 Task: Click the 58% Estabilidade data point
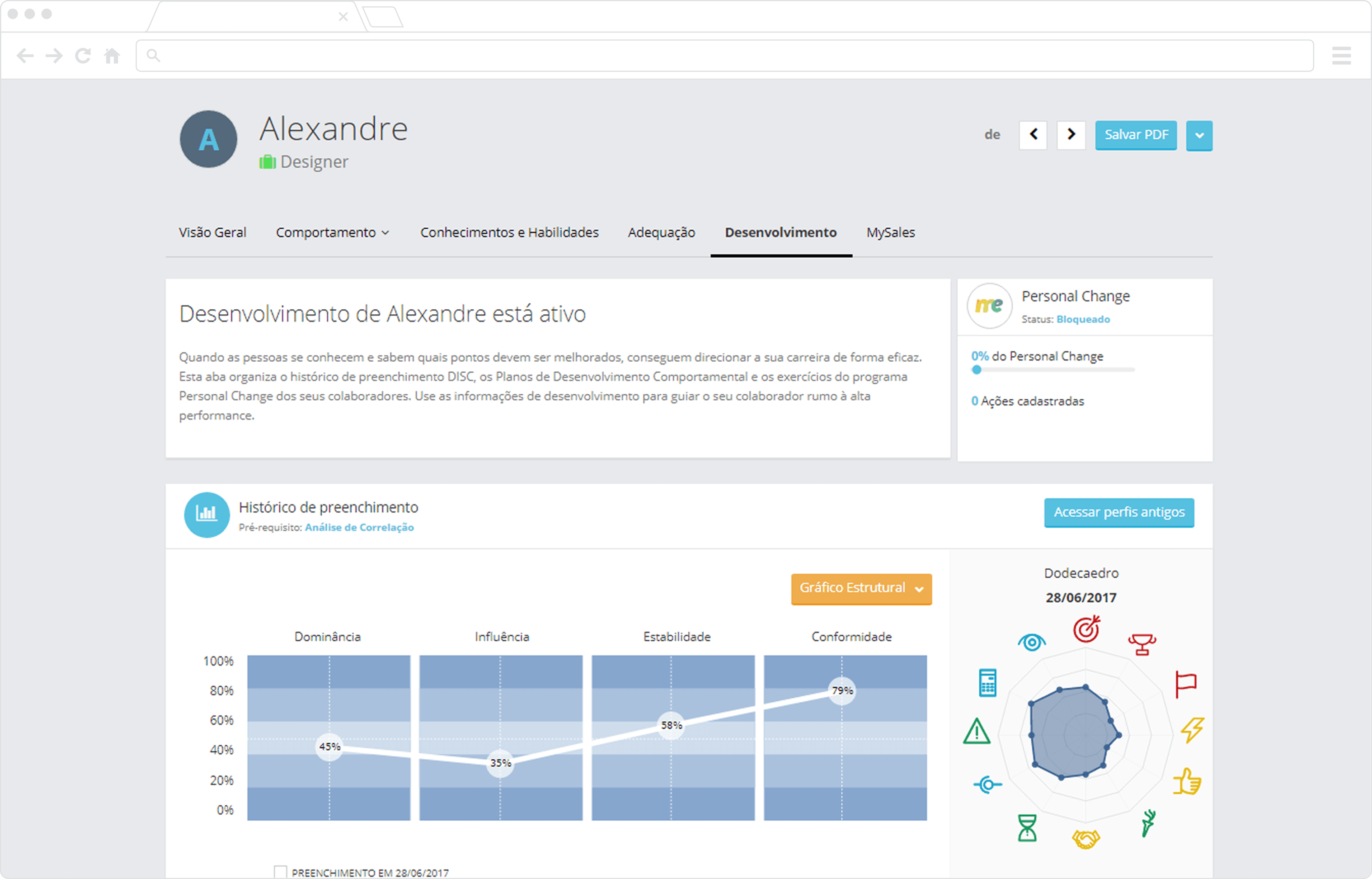point(671,725)
